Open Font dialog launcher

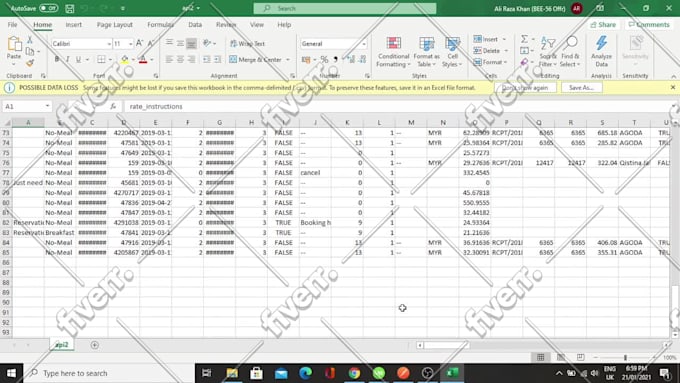click(x=156, y=76)
